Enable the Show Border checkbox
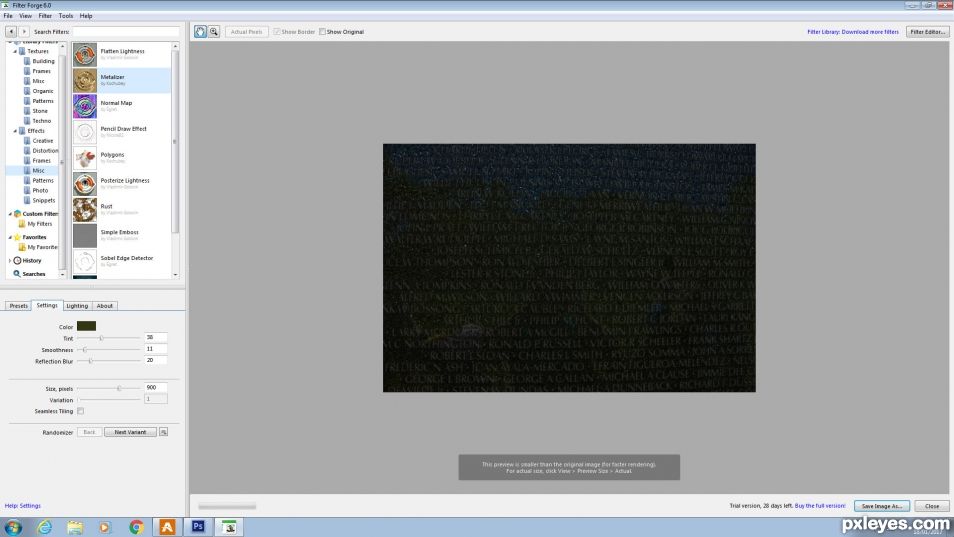The height and width of the screenshot is (537, 954). (x=277, y=32)
